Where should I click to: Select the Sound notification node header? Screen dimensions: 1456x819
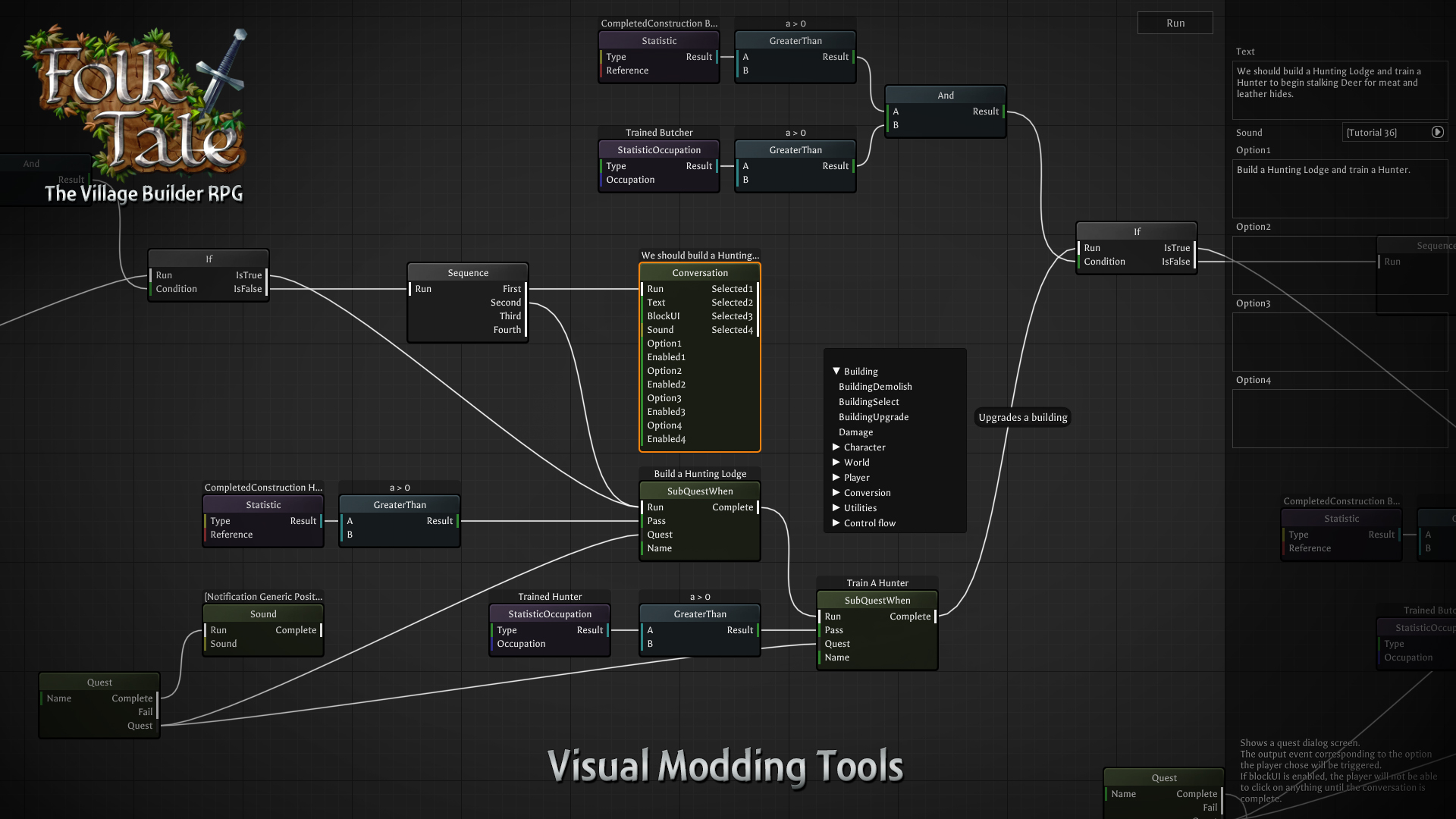[x=263, y=613]
